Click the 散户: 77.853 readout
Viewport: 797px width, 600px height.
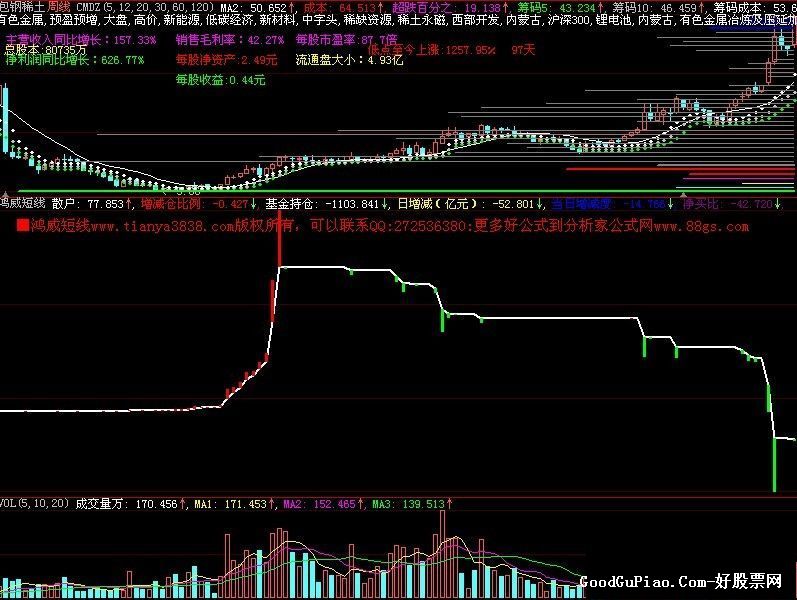(x=92, y=204)
